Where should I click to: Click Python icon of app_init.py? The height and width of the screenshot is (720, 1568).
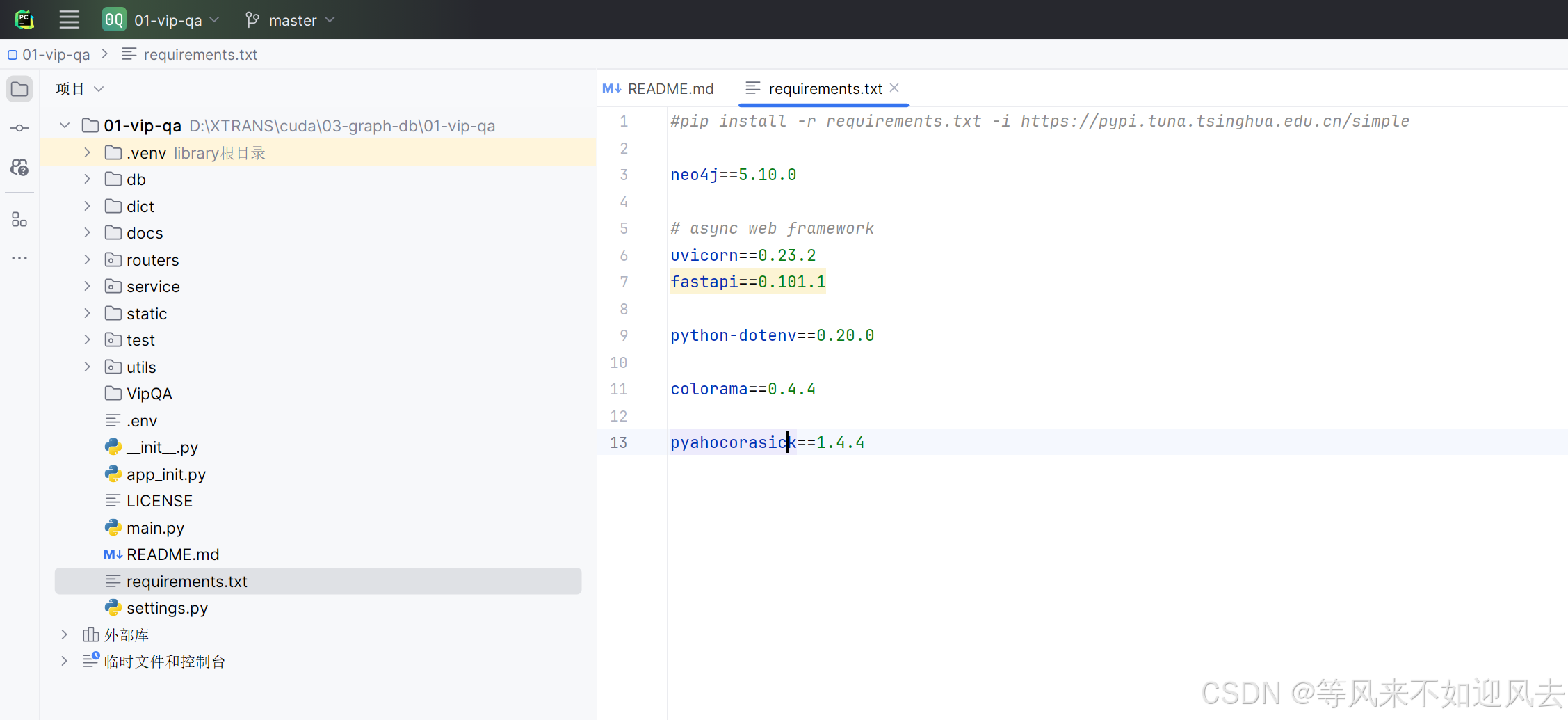[x=113, y=474]
